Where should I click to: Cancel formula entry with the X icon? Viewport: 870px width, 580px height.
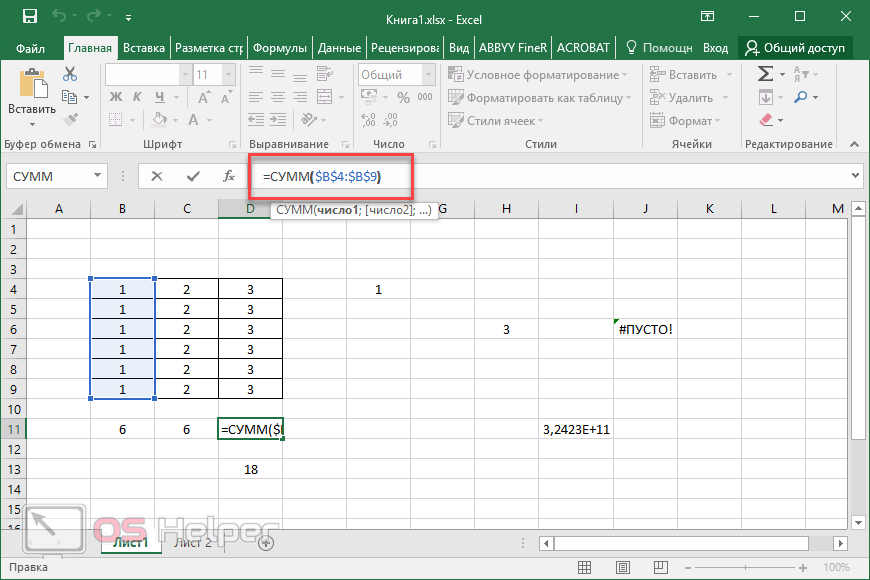coord(157,176)
